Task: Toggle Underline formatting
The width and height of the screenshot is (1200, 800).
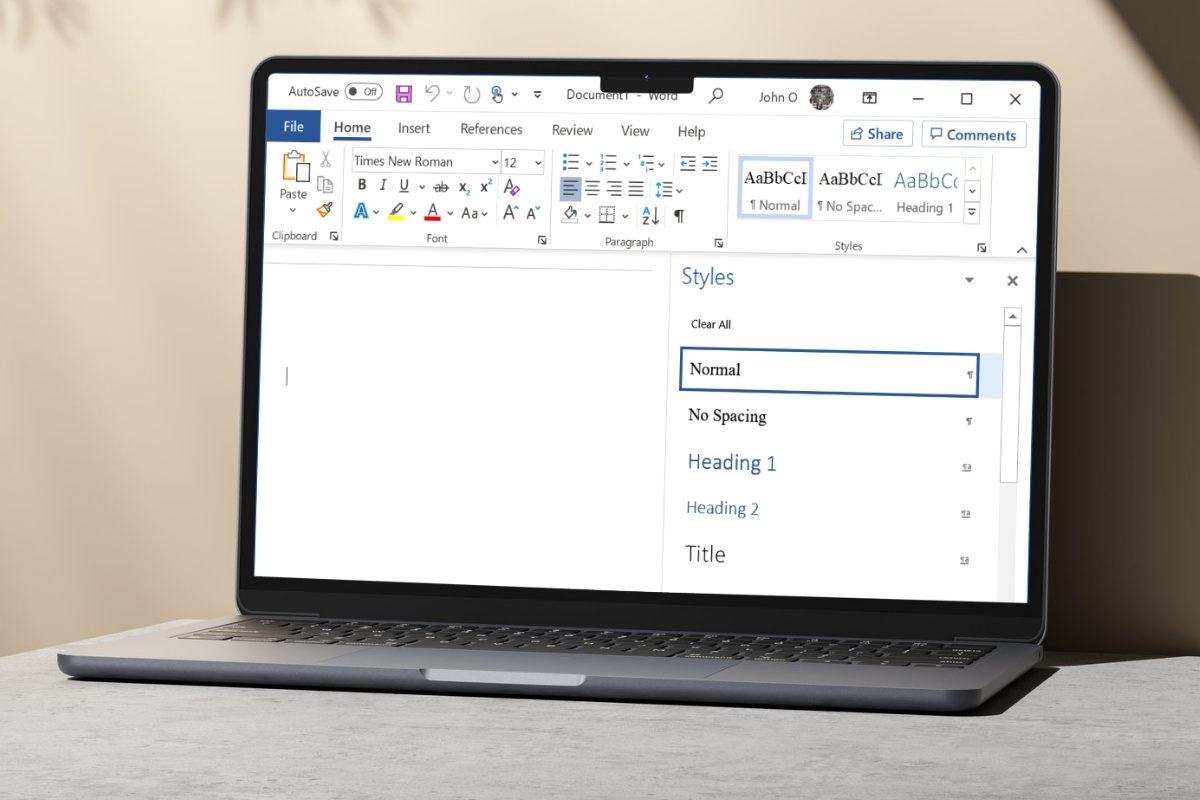Action: [404, 186]
